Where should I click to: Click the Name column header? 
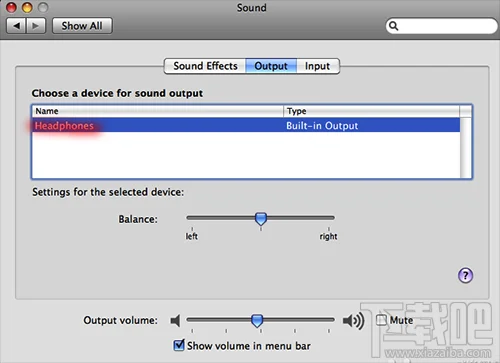[158, 111]
